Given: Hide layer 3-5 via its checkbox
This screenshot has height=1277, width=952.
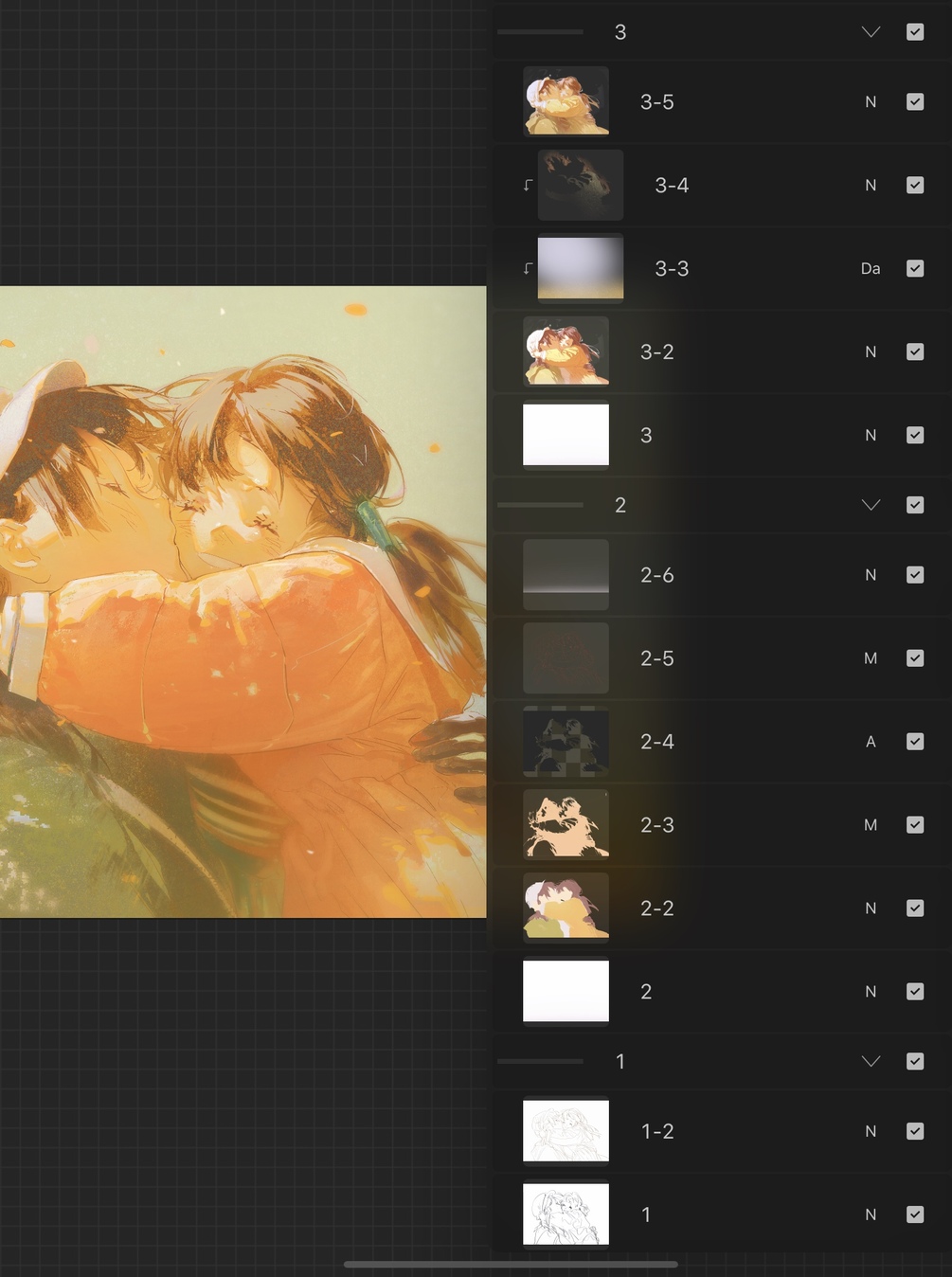Looking at the screenshot, I should click(x=915, y=101).
